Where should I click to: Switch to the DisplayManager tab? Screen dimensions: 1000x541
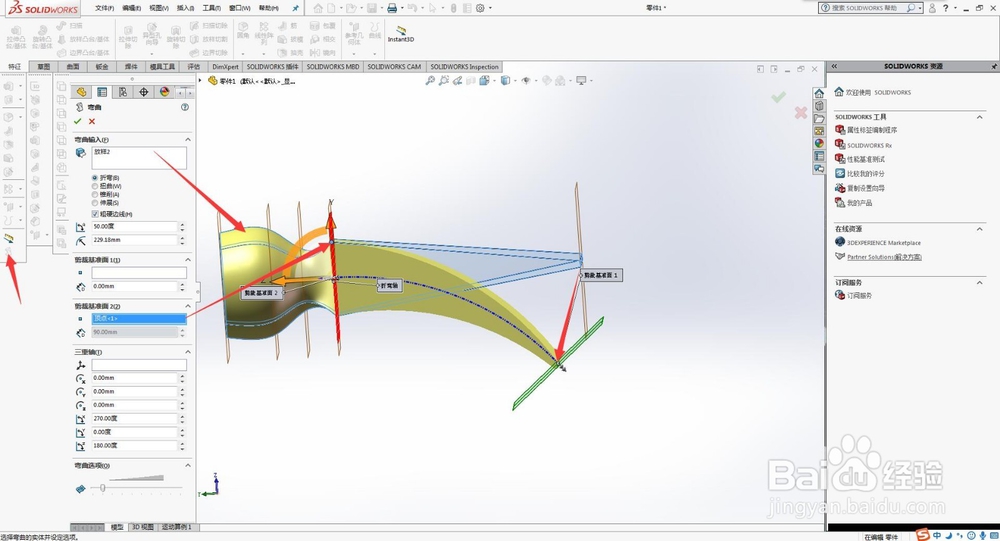[x=165, y=92]
